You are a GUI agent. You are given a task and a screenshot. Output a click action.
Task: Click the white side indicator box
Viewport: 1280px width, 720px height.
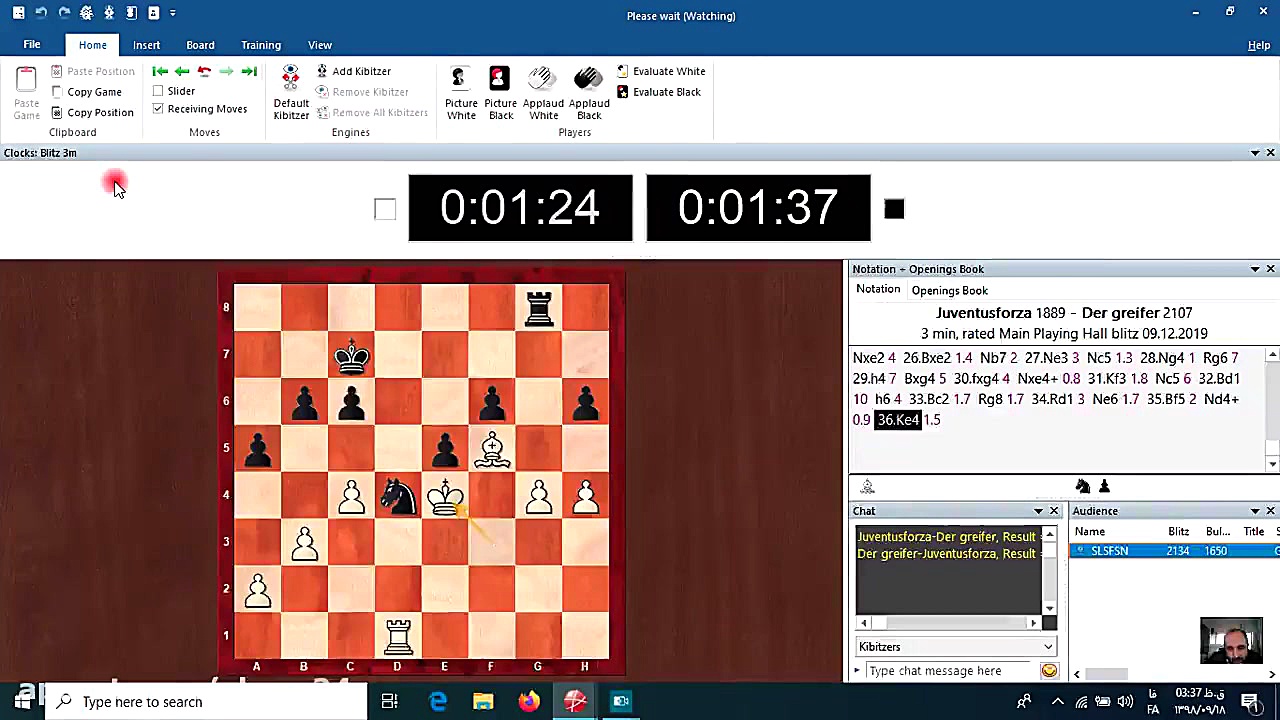click(385, 209)
